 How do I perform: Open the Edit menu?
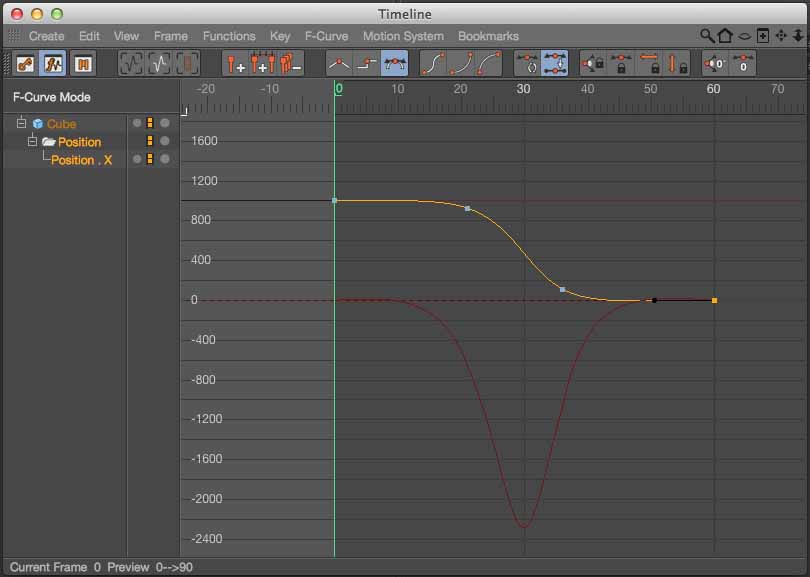click(x=89, y=36)
